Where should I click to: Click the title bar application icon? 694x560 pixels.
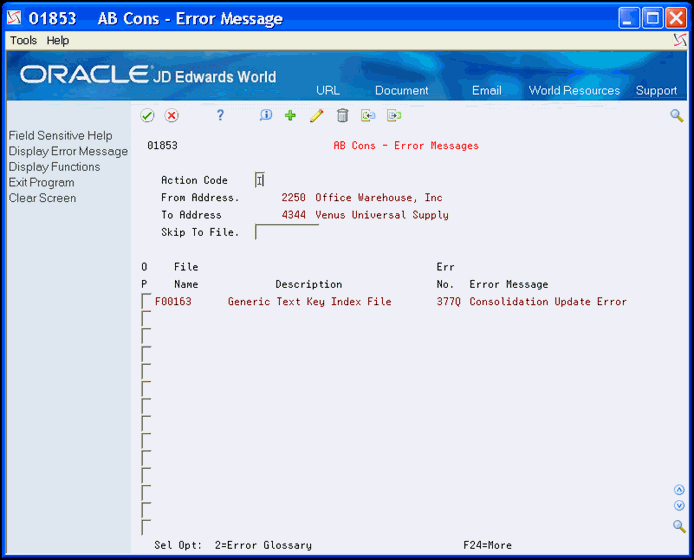[x=14, y=18]
